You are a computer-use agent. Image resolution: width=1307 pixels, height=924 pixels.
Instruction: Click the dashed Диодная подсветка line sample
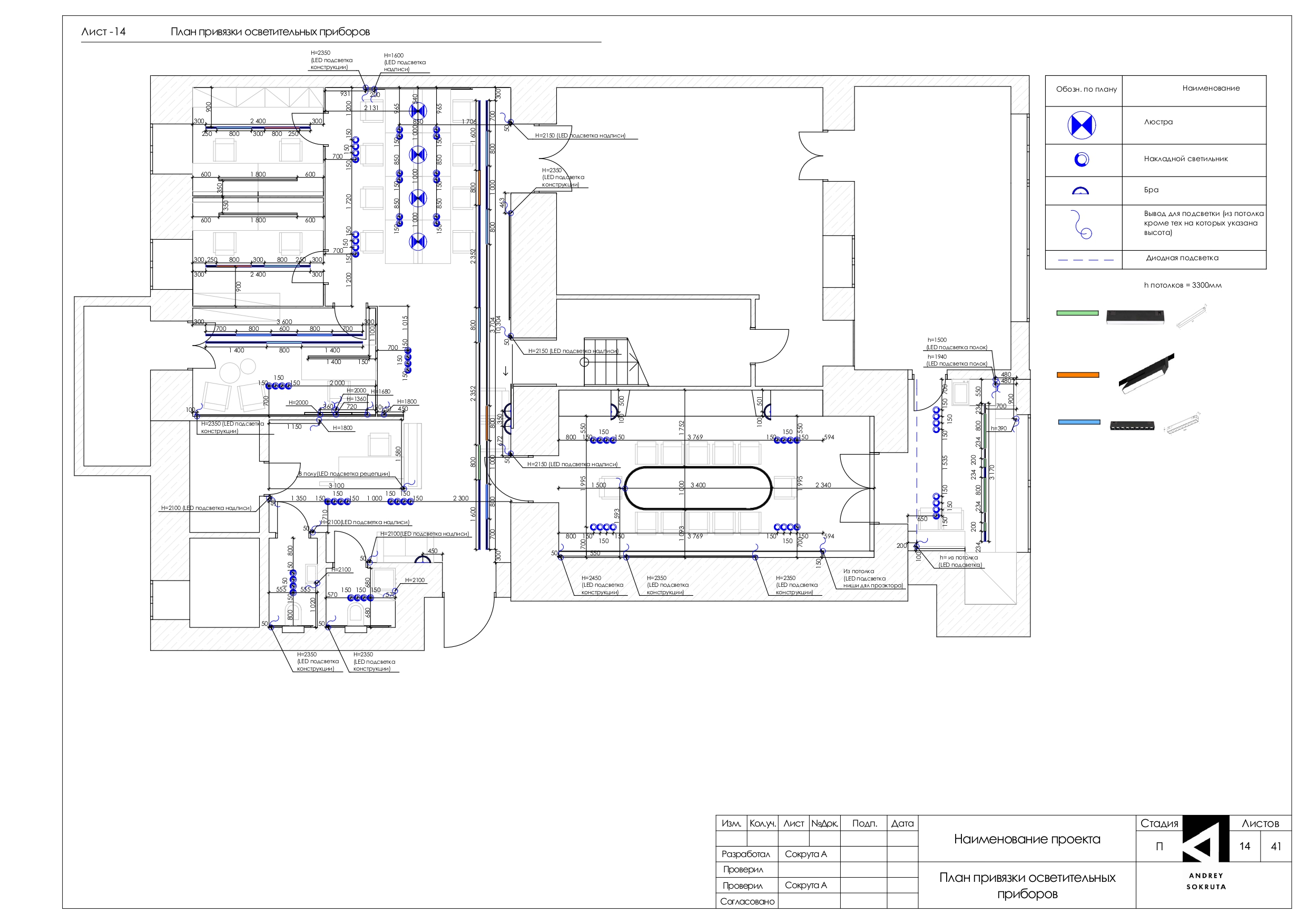(1085, 260)
